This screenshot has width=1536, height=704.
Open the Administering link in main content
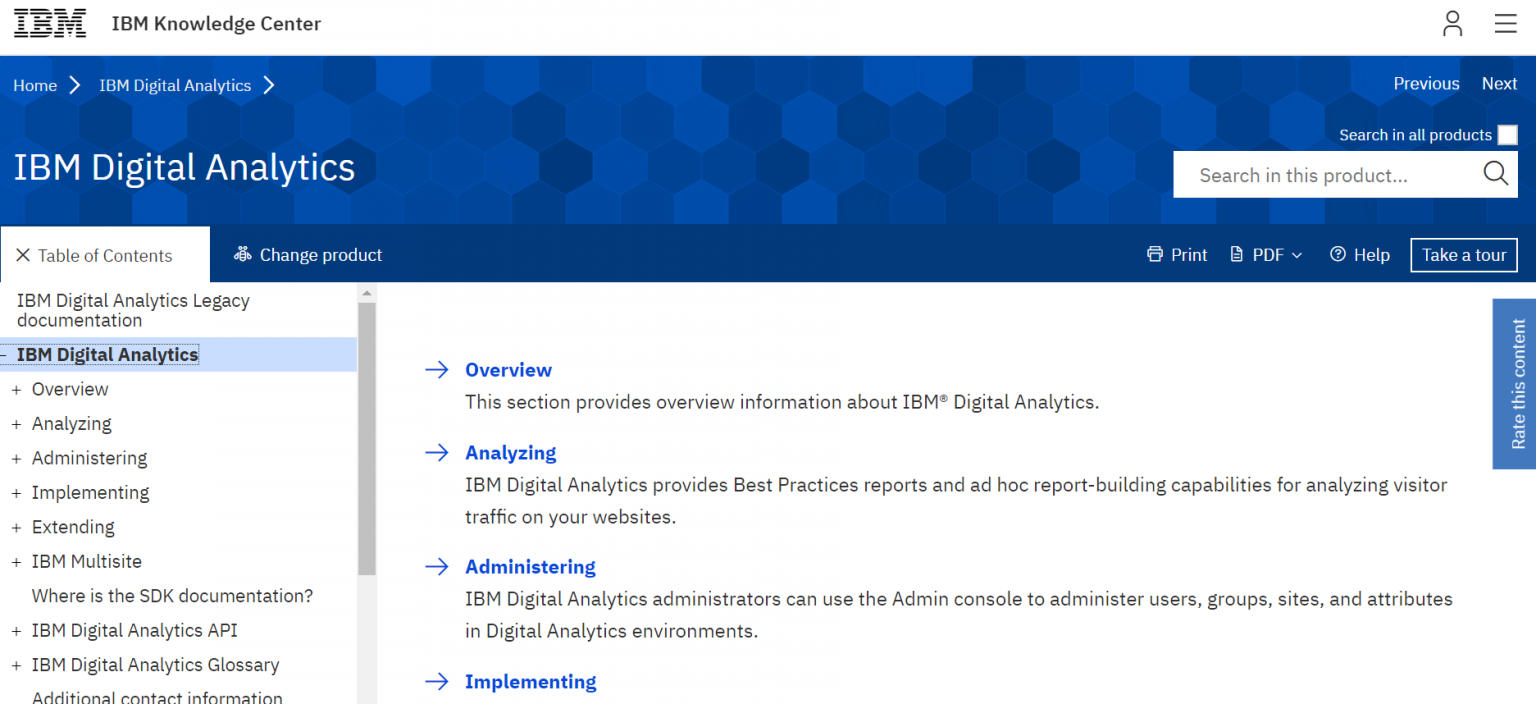530,566
